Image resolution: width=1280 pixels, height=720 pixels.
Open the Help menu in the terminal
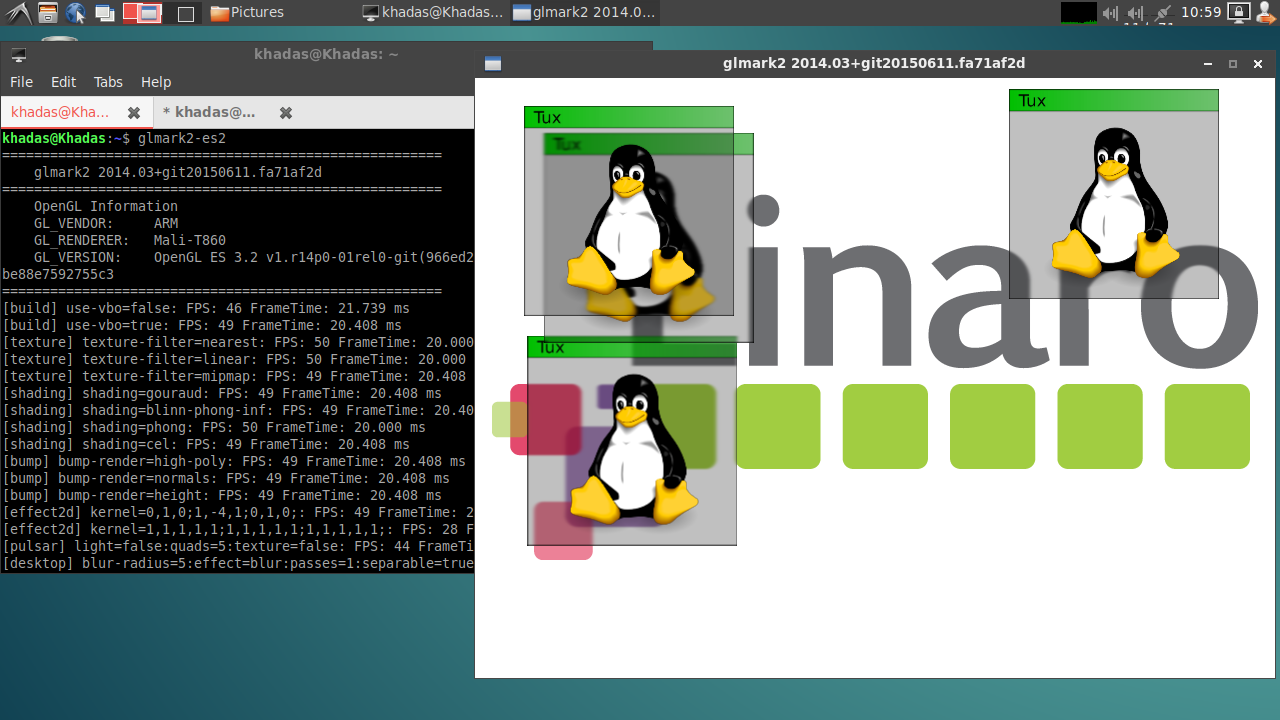click(x=156, y=82)
